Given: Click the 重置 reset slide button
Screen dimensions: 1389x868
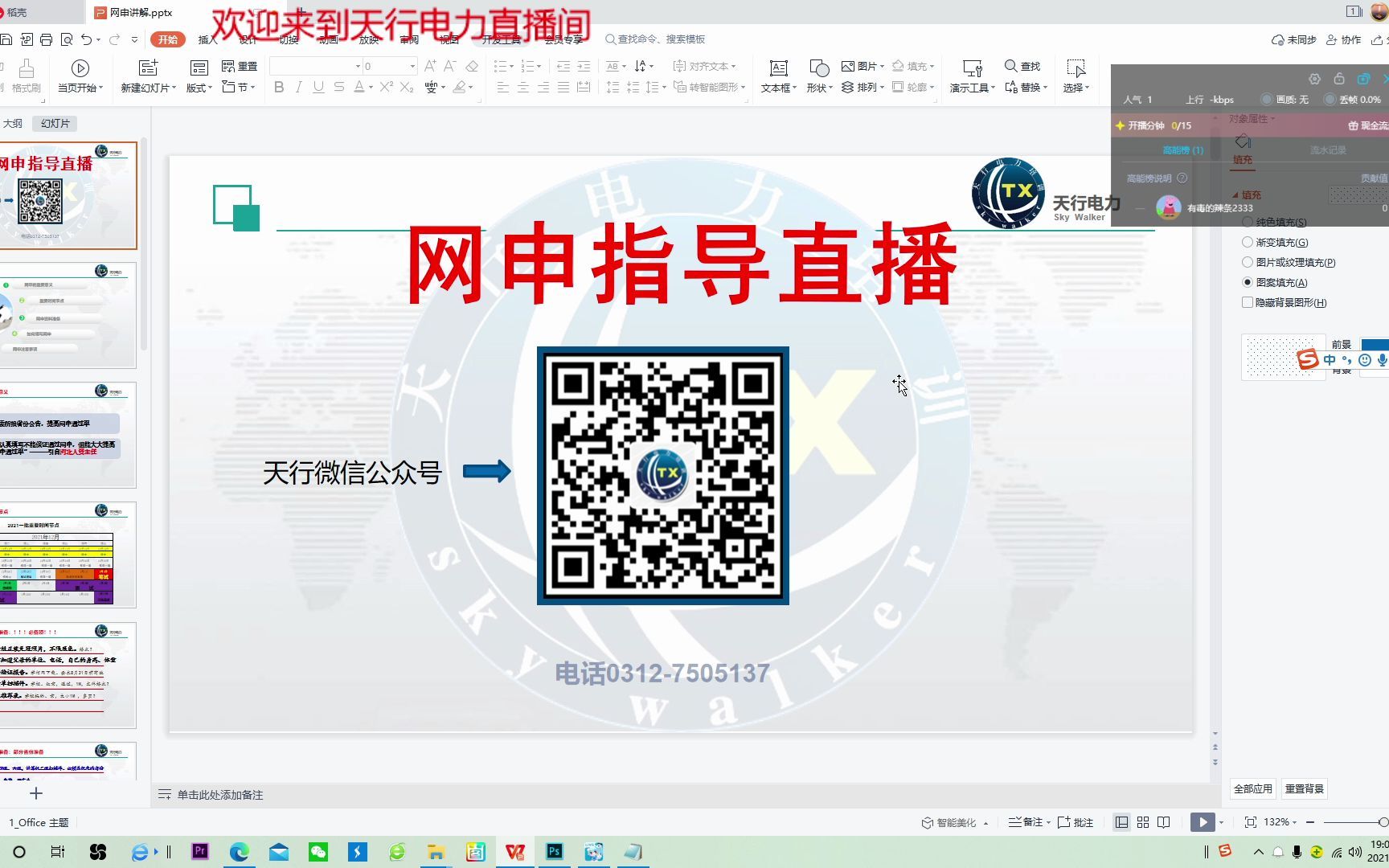Looking at the screenshot, I should point(240,66).
